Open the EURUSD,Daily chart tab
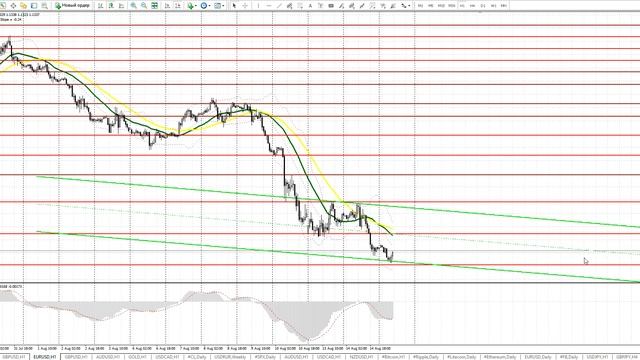Screen dimensions: 640x360 538,357
